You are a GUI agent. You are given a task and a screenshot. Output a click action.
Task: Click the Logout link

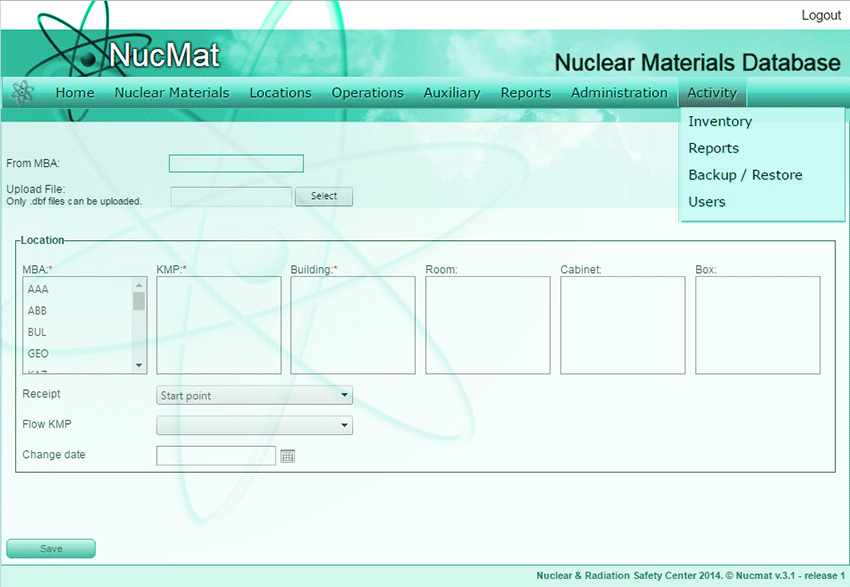[x=821, y=15]
